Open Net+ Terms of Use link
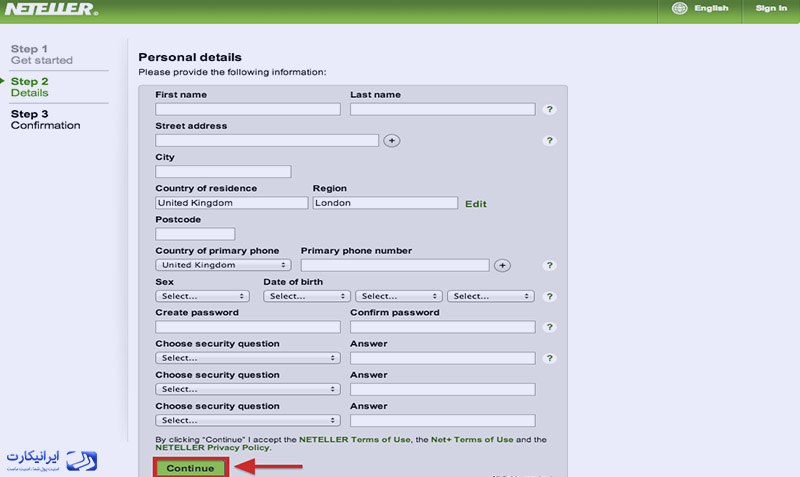The image size is (800, 477). [472, 439]
